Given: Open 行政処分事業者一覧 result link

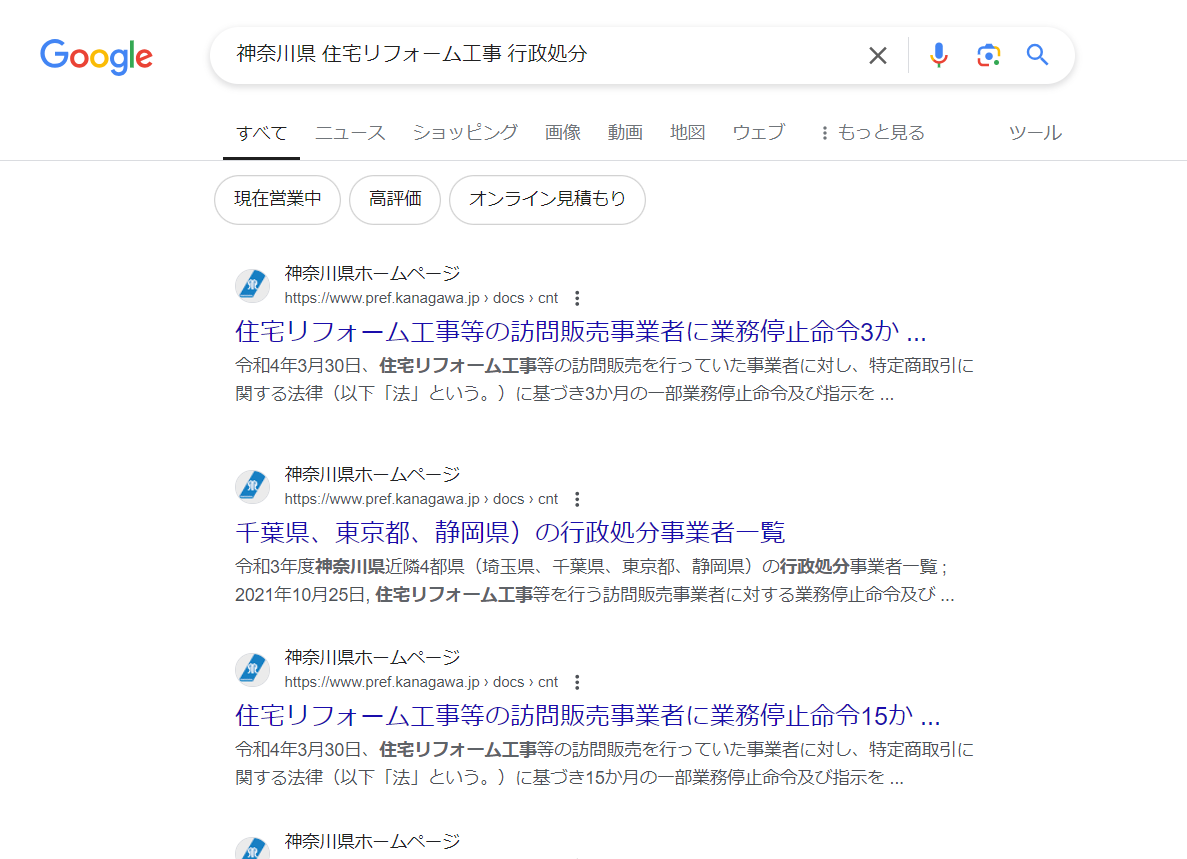Looking at the screenshot, I should pyautogui.click(x=510, y=533).
